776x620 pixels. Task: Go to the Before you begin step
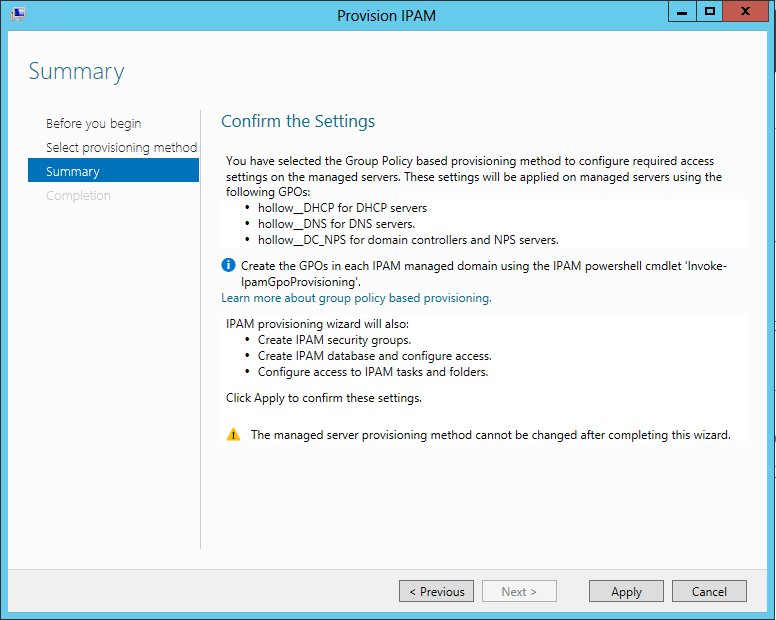(93, 124)
